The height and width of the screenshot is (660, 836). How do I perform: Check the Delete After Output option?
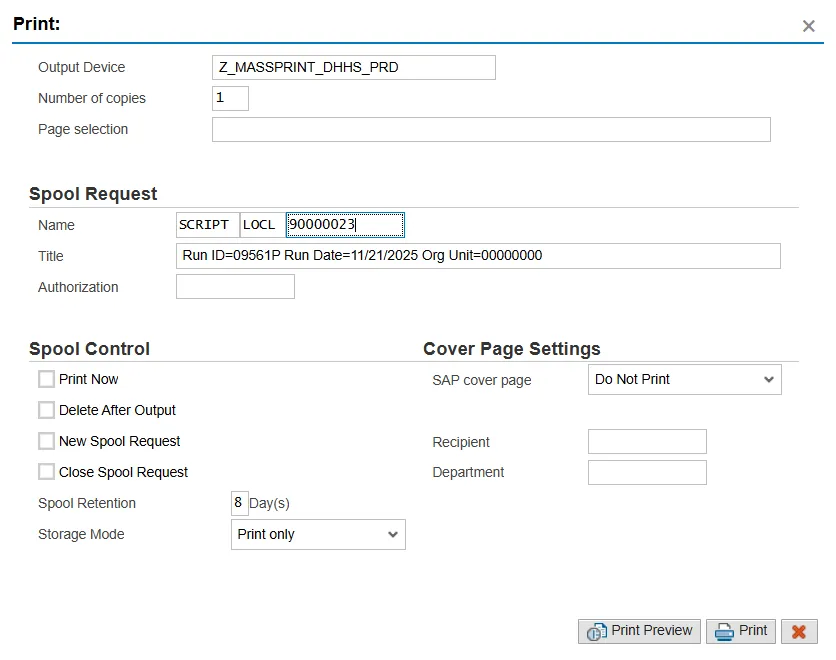click(46, 410)
